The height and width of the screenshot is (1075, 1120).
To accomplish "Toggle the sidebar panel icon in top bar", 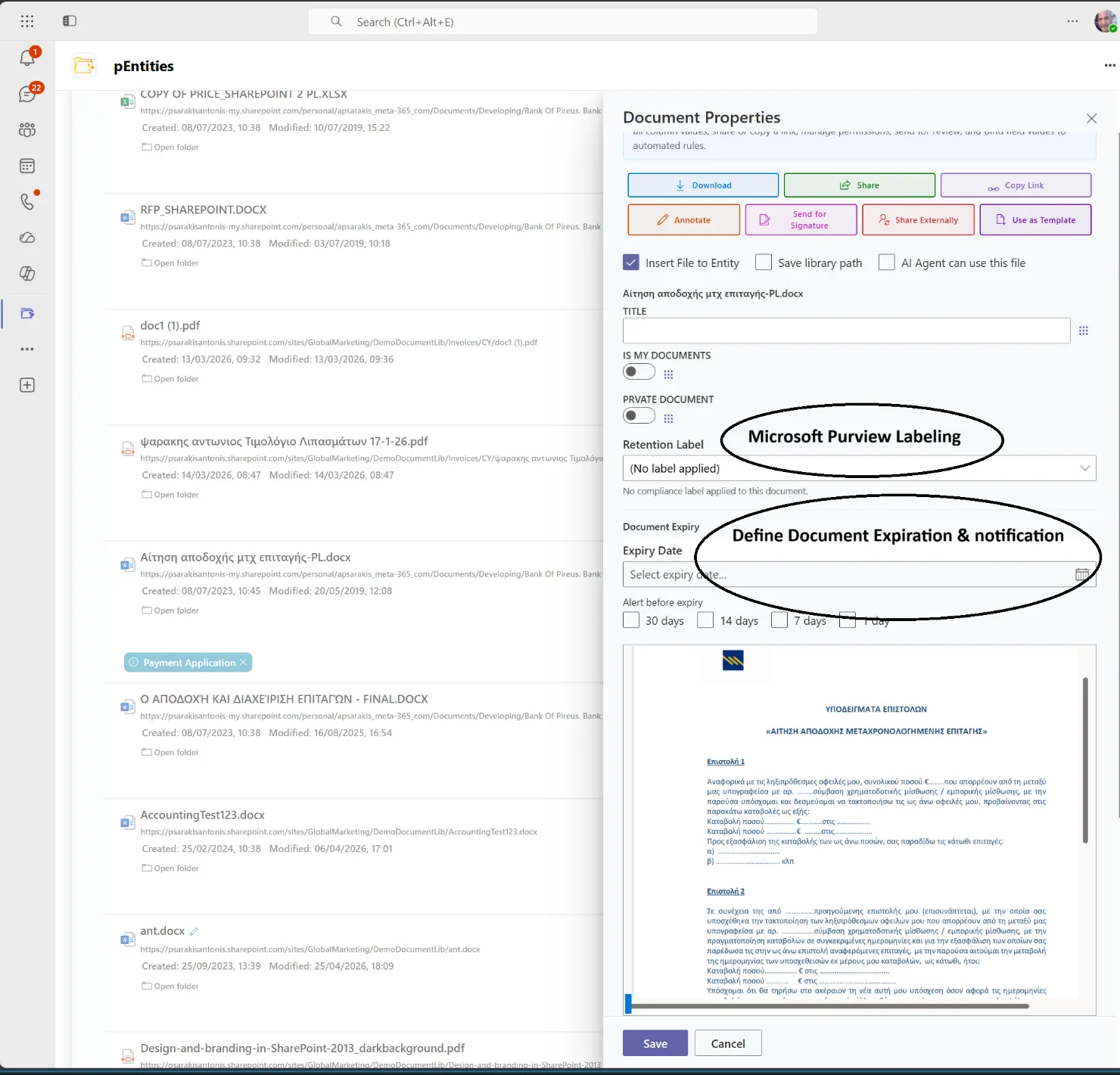I will point(70,21).
